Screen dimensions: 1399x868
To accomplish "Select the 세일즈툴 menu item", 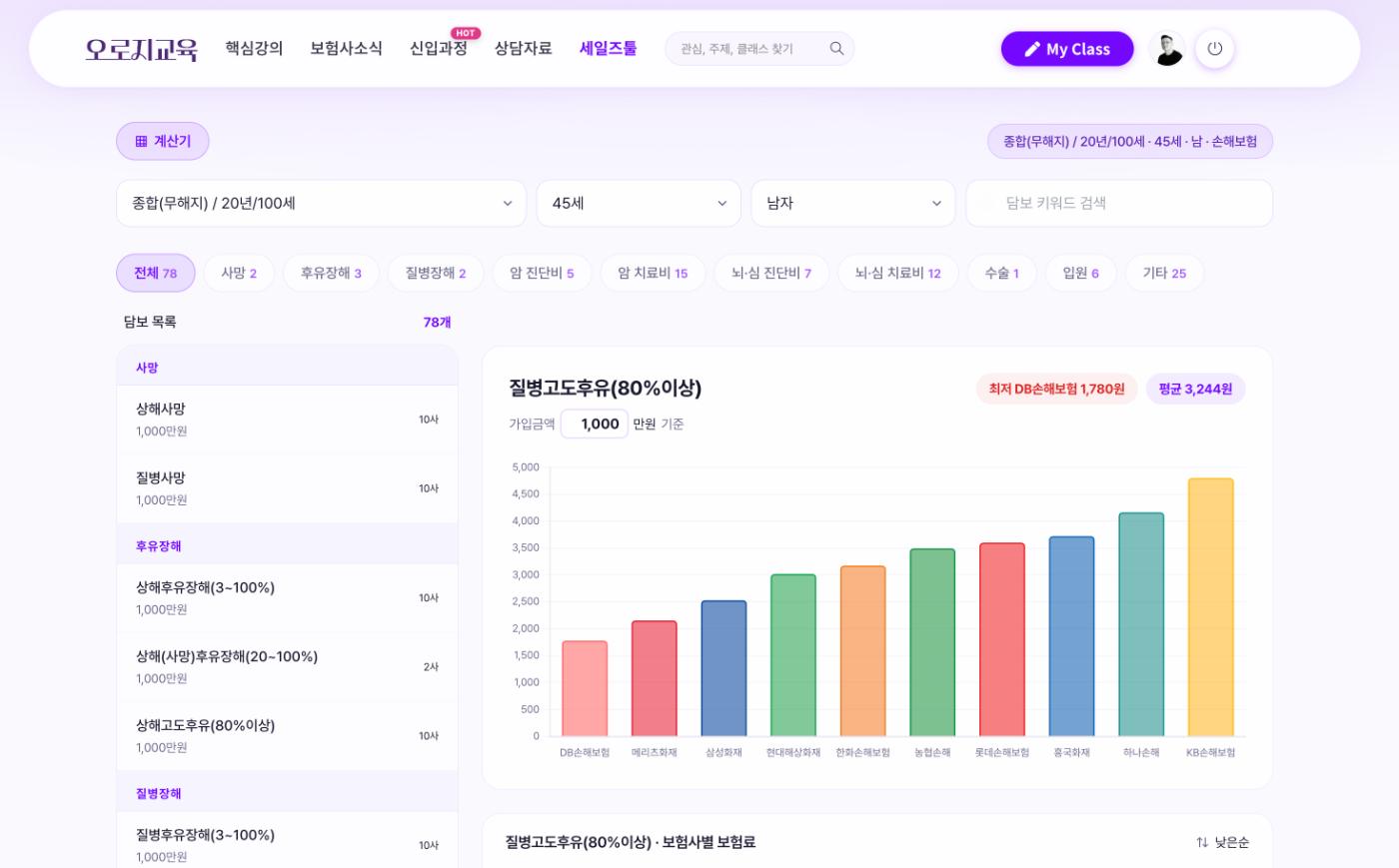I will tap(608, 48).
